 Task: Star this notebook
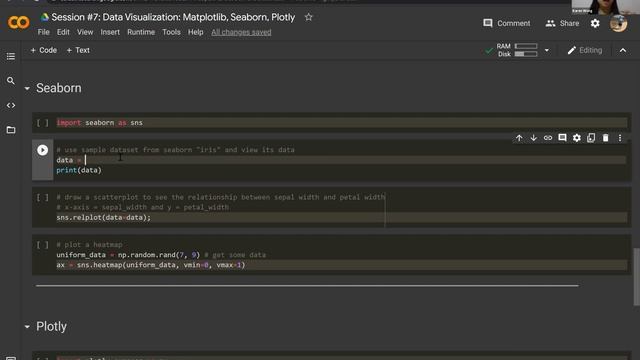(x=309, y=17)
